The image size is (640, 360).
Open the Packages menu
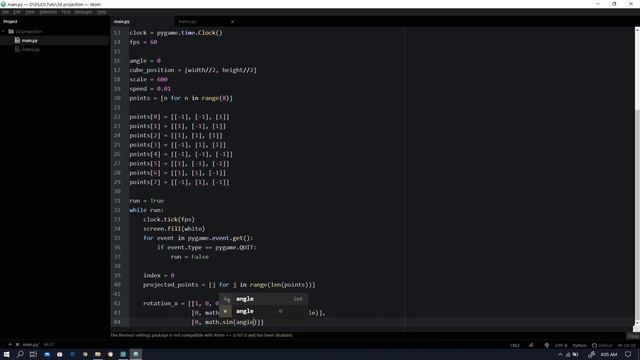84,12
